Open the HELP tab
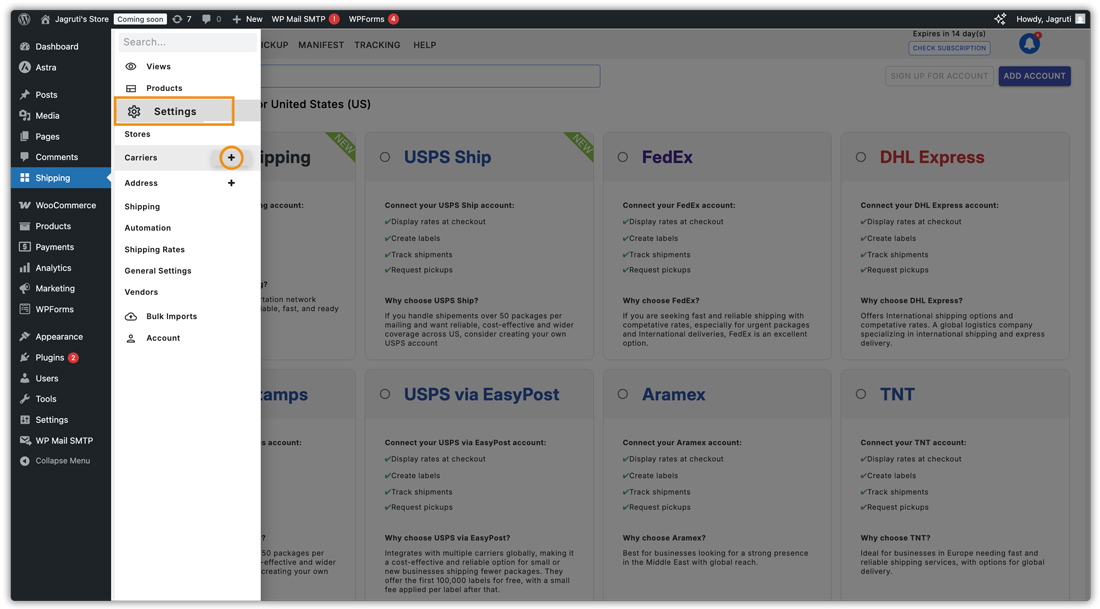The width and height of the screenshot is (1100, 609). 424,45
